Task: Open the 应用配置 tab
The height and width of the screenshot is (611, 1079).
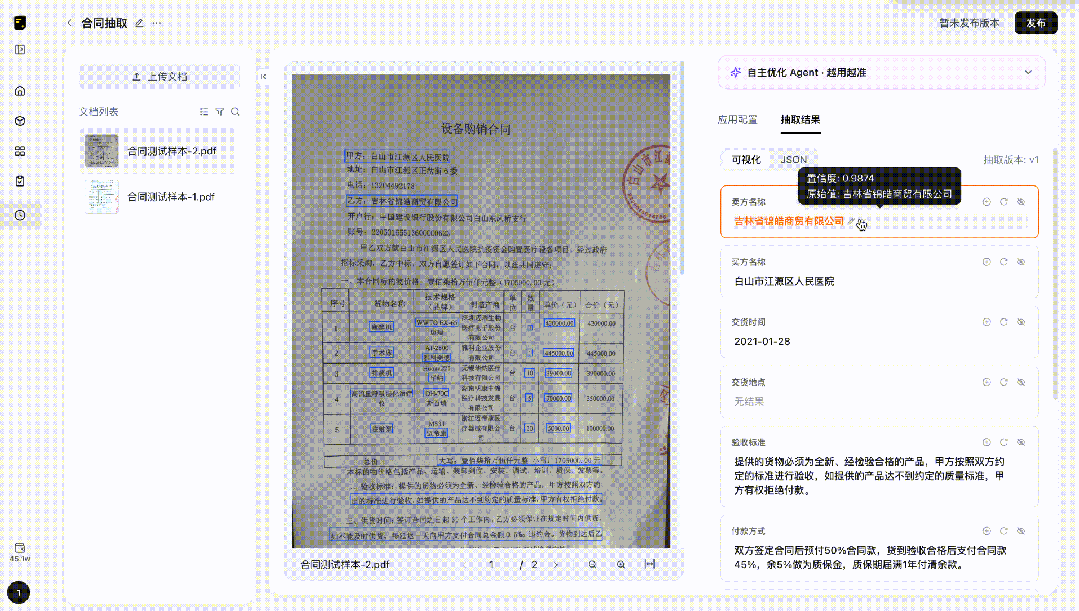Action: point(737,120)
